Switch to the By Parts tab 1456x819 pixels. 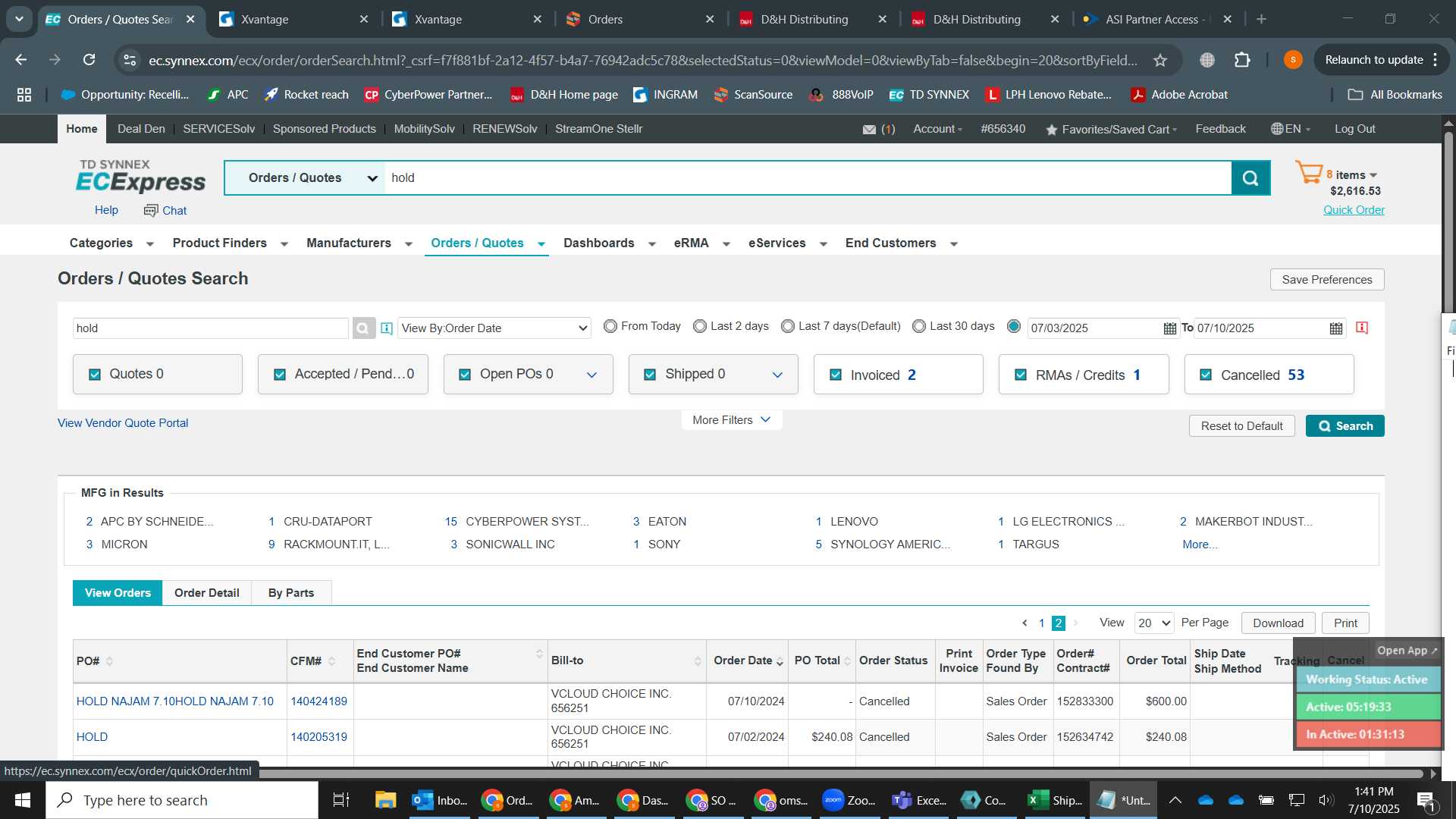(x=291, y=593)
